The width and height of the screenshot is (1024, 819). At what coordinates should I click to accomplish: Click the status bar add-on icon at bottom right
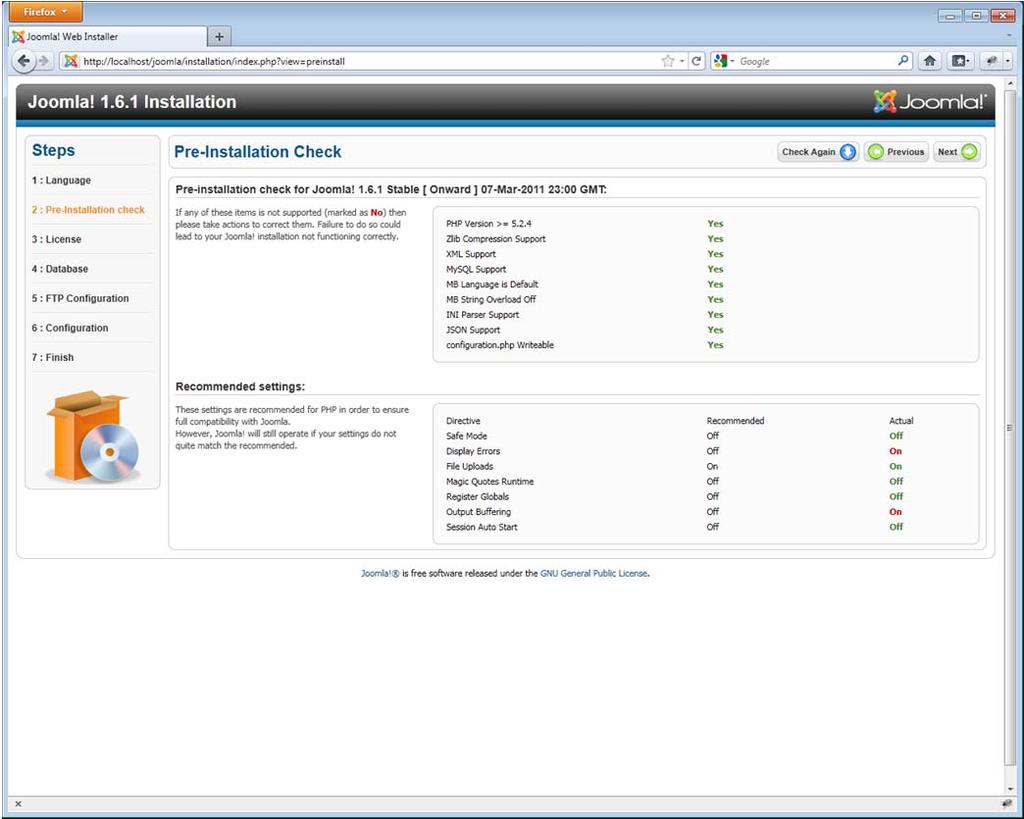click(x=1006, y=803)
